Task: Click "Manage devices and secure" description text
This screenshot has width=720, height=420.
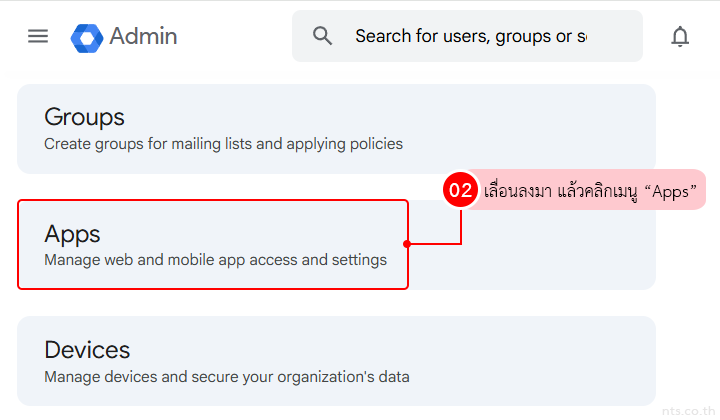Action: coord(226,377)
